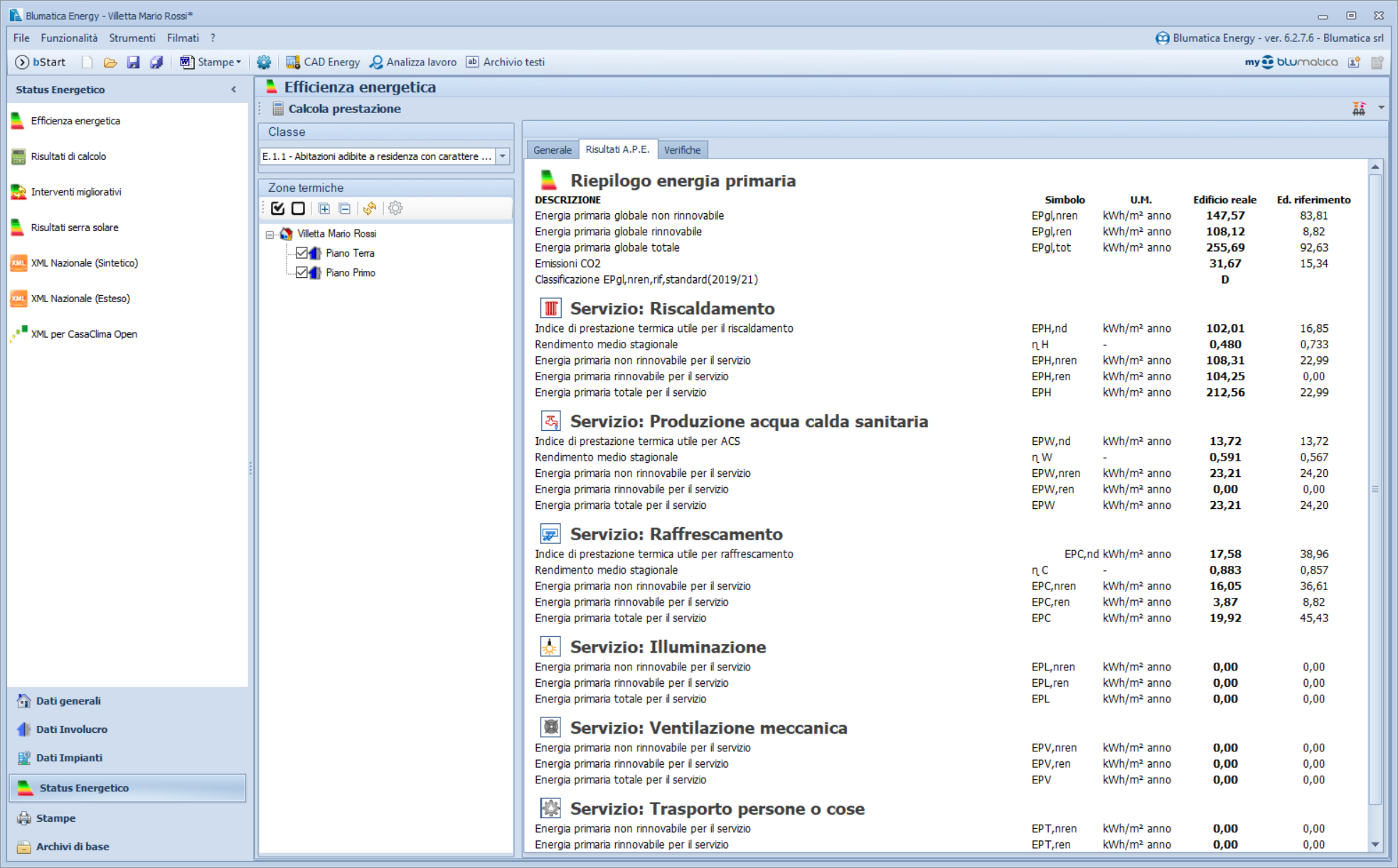The image size is (1398, 868).
Task: Open the CAD Energy tool
Action: pos(323,62)
